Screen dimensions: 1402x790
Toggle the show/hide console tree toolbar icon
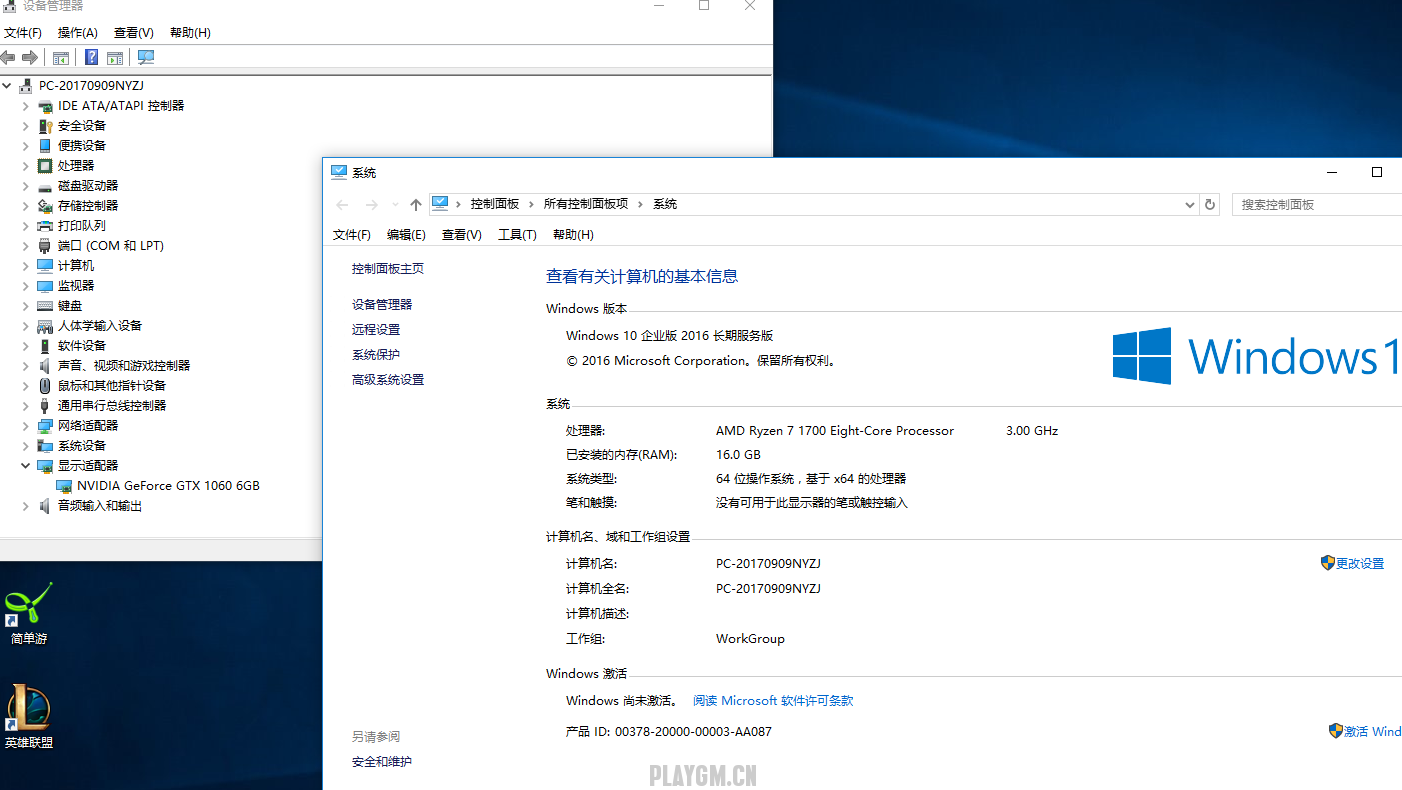click(61, 58)
